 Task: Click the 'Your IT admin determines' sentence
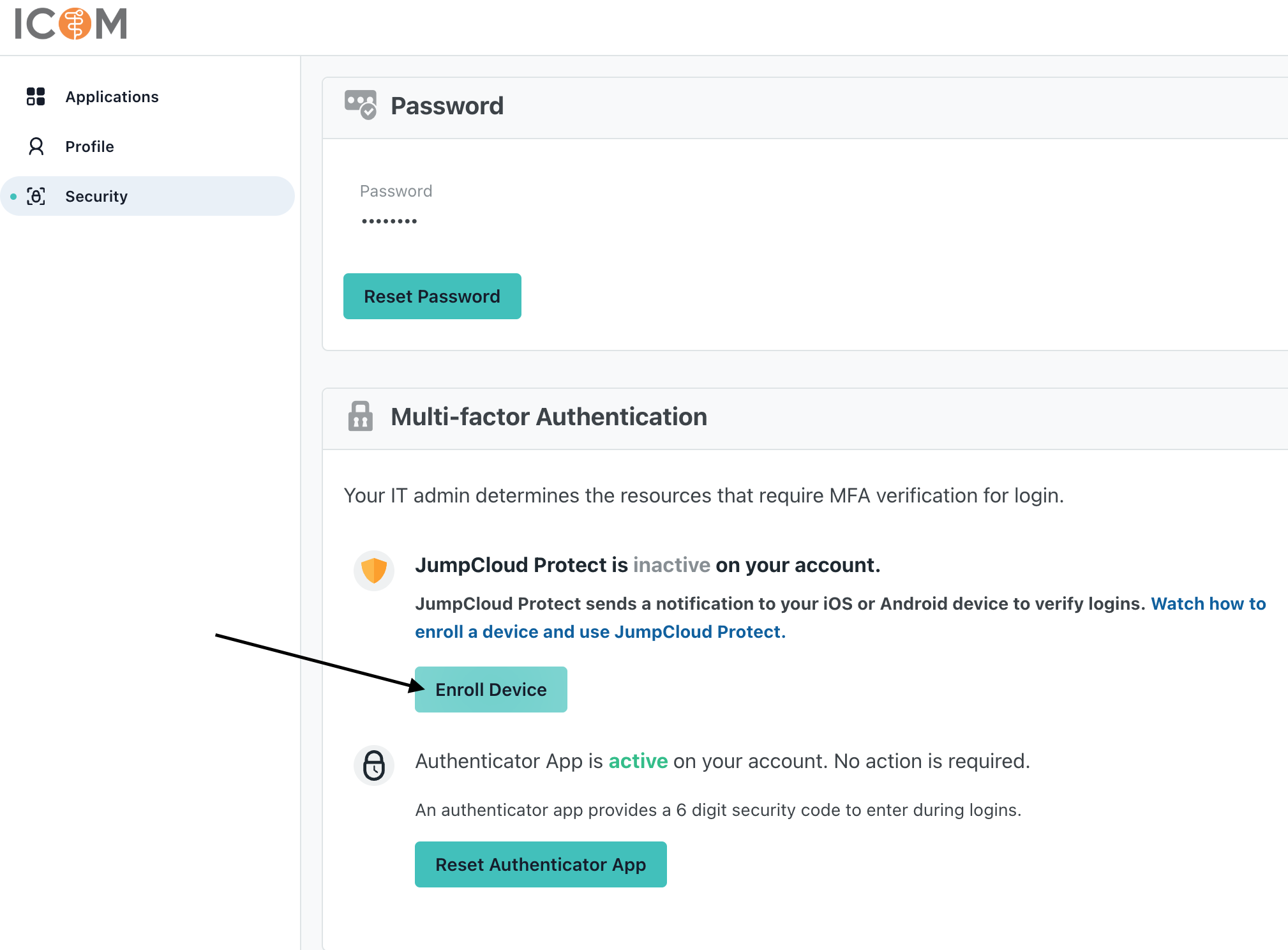[x=704, y=495]
